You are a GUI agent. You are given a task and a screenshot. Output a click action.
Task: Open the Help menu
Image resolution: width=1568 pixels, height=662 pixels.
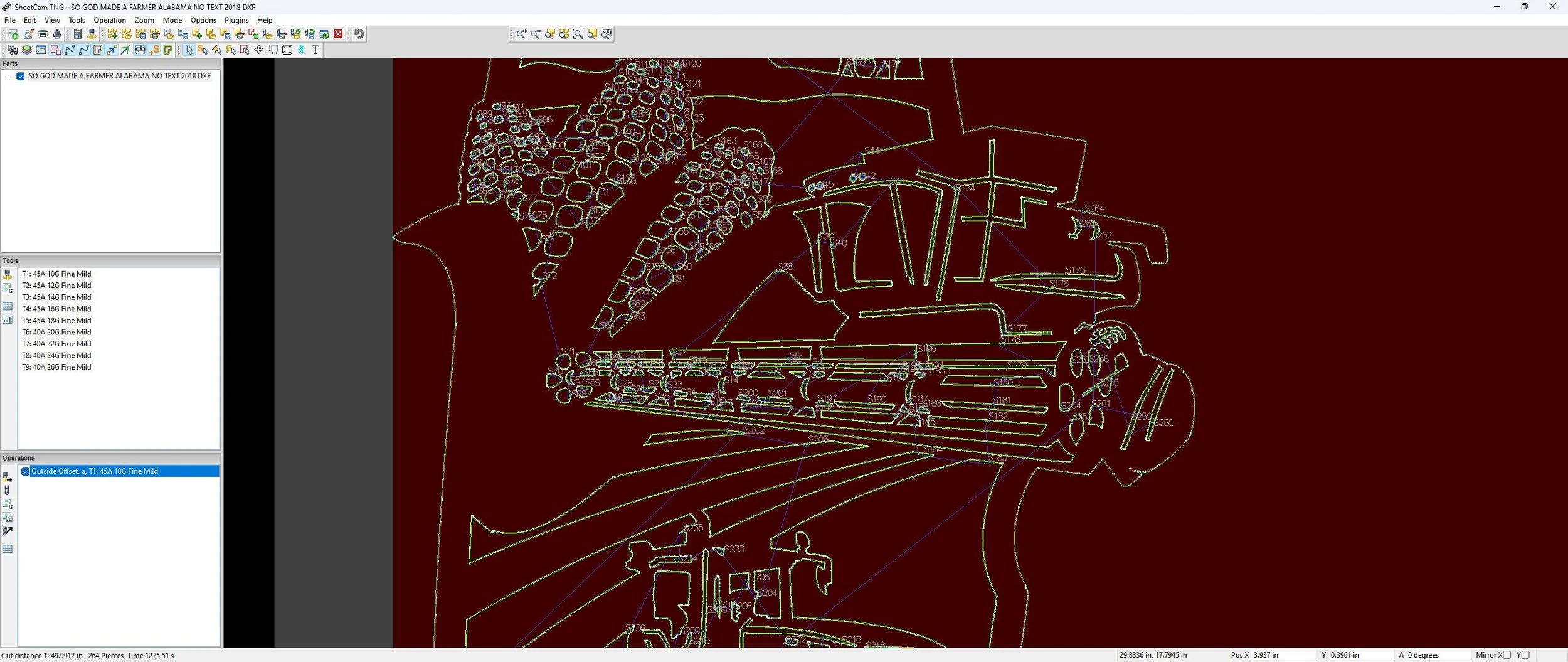pyautogui.click(x=265, y=20)
